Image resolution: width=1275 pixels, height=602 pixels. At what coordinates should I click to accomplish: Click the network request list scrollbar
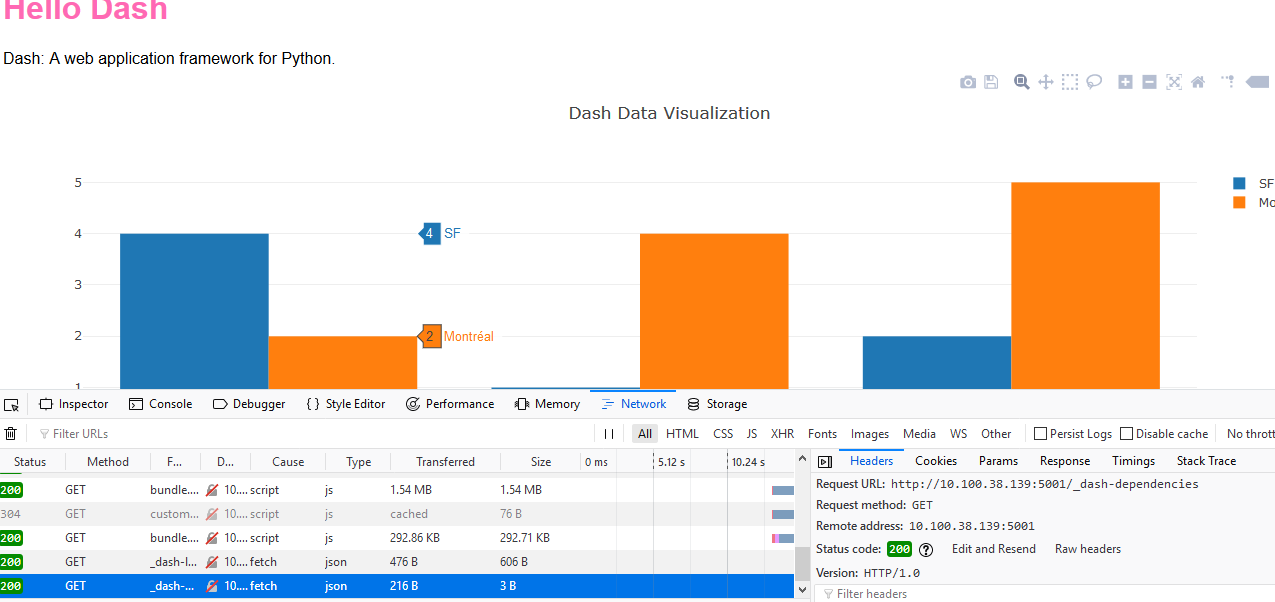point(801,563)
